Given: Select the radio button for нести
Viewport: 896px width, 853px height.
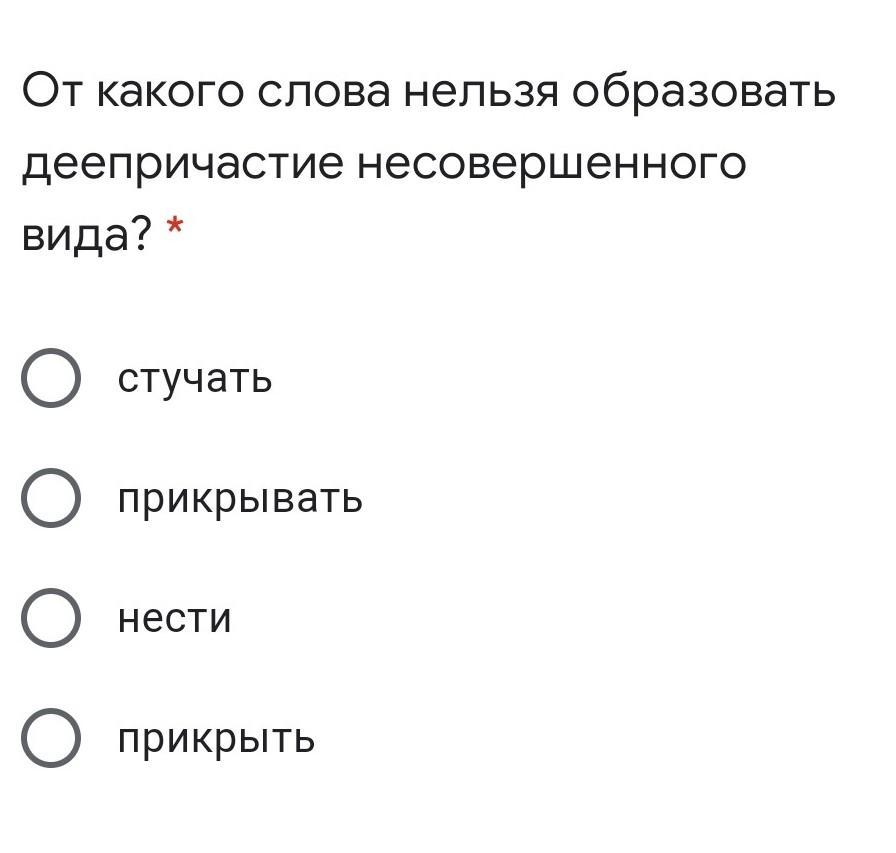Looking at the screenshot, I should [x=51, y=618].
